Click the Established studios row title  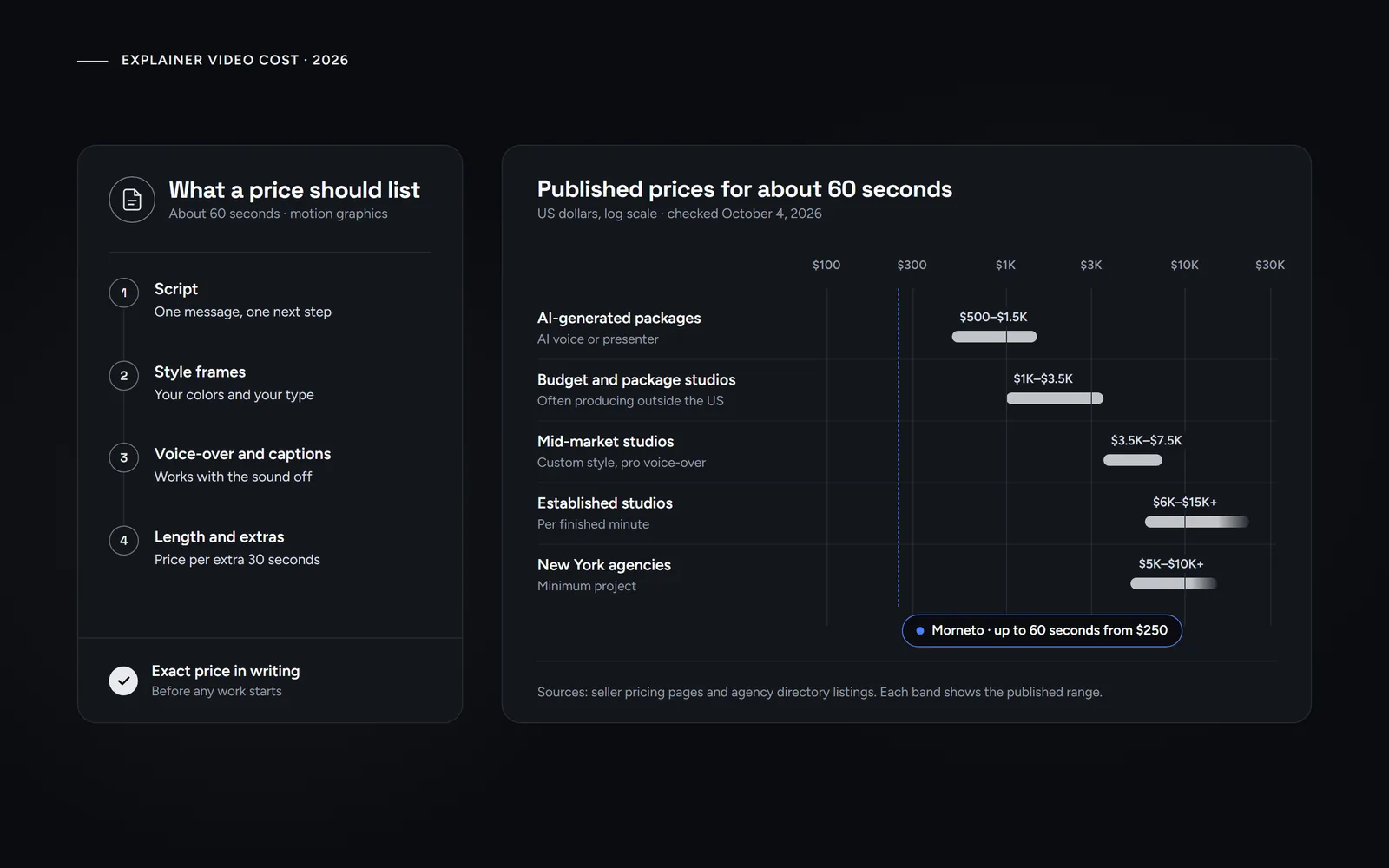click(605, 503)
